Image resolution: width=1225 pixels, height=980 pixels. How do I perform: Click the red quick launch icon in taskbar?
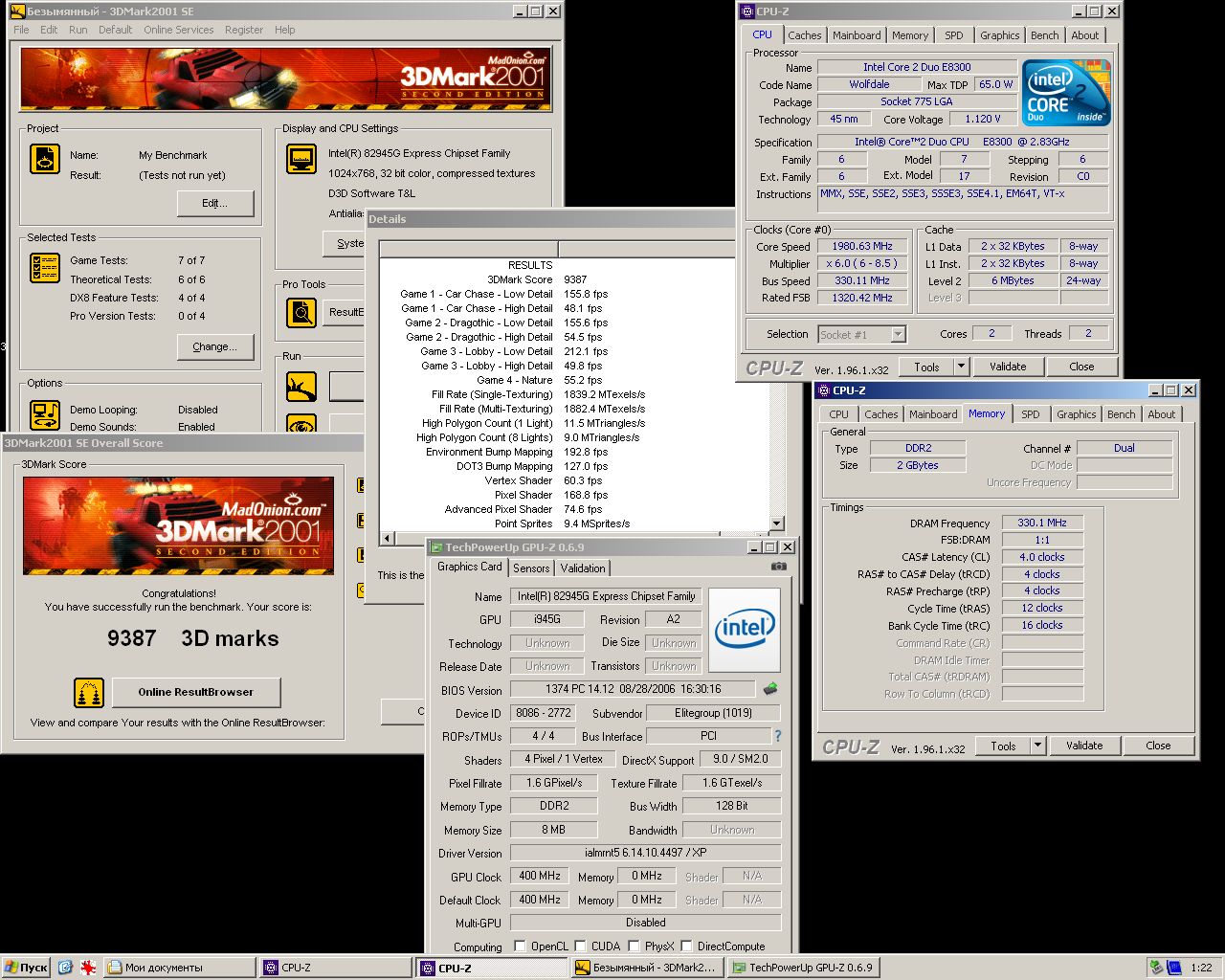[88, 968]
